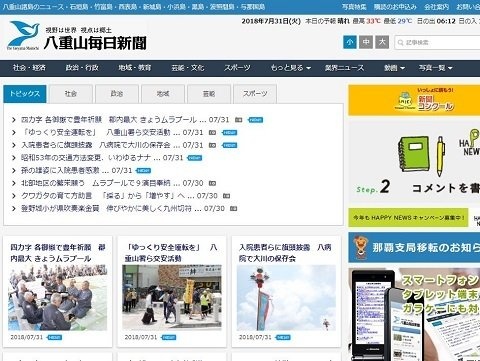Open 地域・教育 in the navigation bar
Viewport: 480px width, 361px height.
[x=135, y=68]
